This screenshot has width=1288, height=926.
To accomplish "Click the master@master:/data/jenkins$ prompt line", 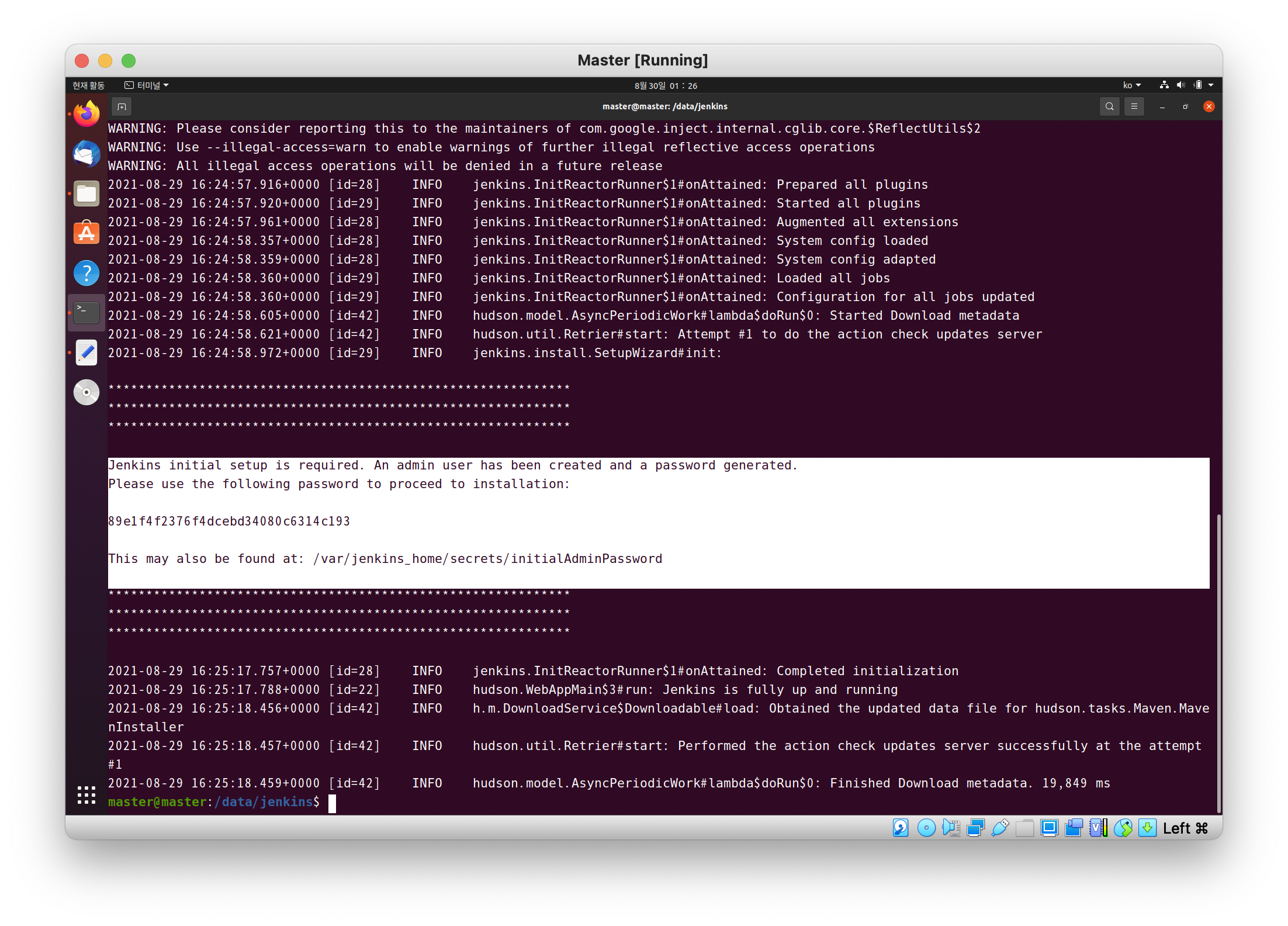I will pyautogui.click(x=214, y=801).
